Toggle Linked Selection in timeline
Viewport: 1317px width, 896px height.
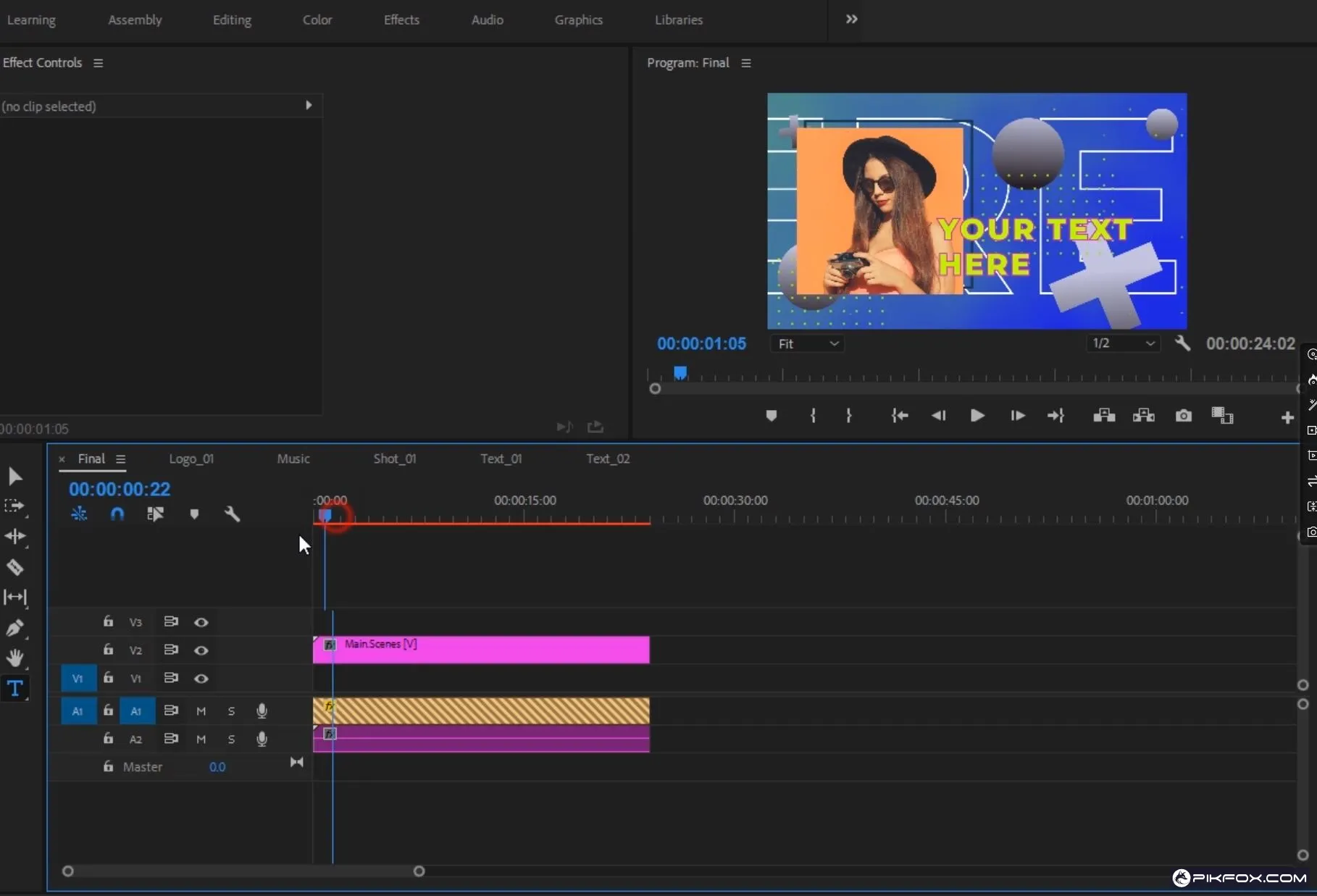156,514
